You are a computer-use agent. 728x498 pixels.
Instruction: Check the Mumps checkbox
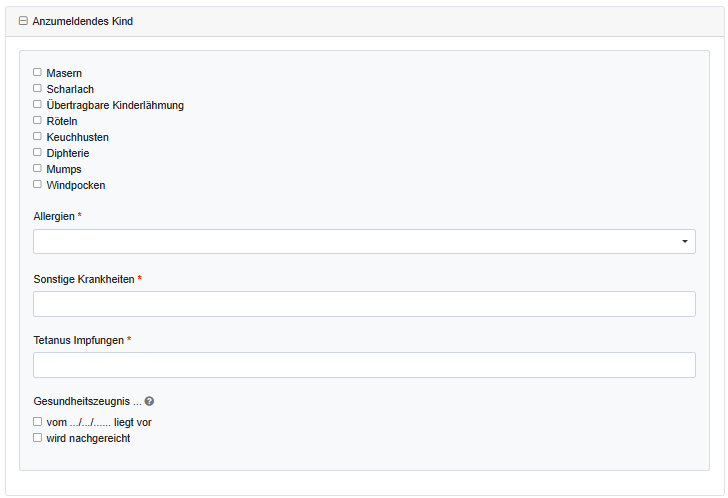coord(37,169)
